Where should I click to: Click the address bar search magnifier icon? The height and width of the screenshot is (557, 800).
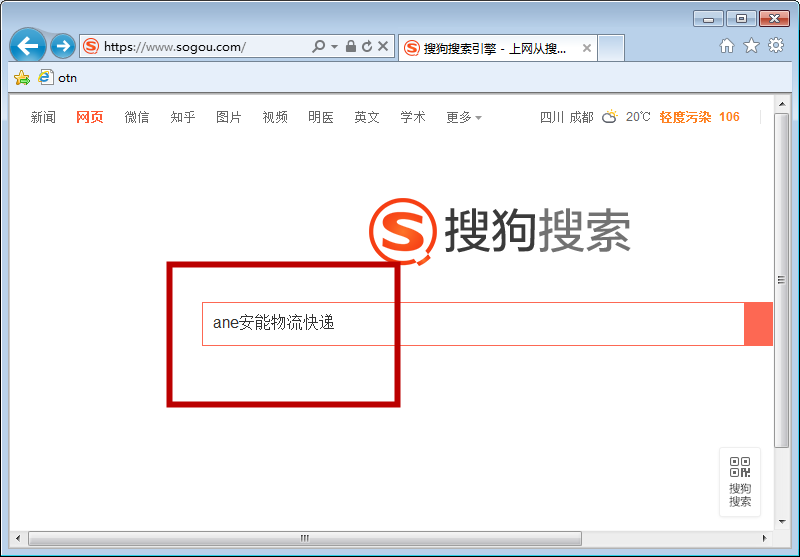[318, 46]
